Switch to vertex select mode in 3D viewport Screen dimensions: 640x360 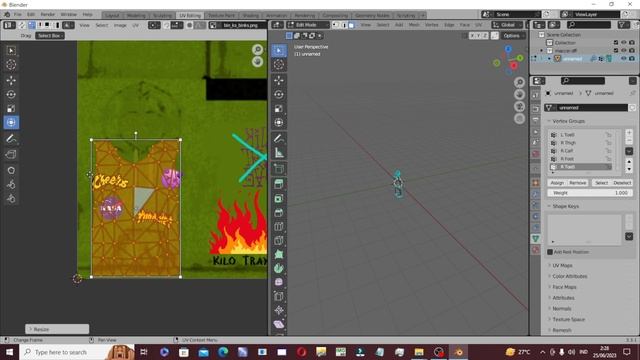pyautogui.click(x=336, y=25)
